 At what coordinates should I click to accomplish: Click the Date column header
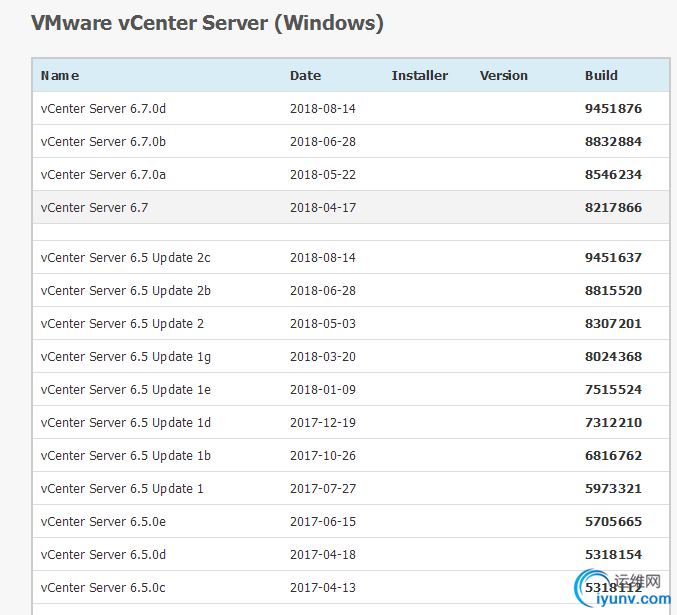305,76
